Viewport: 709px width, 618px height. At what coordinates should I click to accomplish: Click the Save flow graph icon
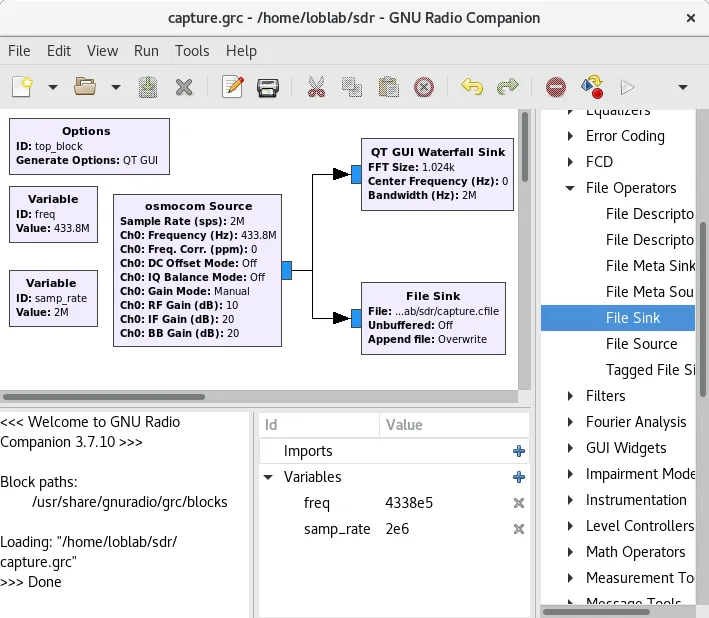click(x=147, y=87)
